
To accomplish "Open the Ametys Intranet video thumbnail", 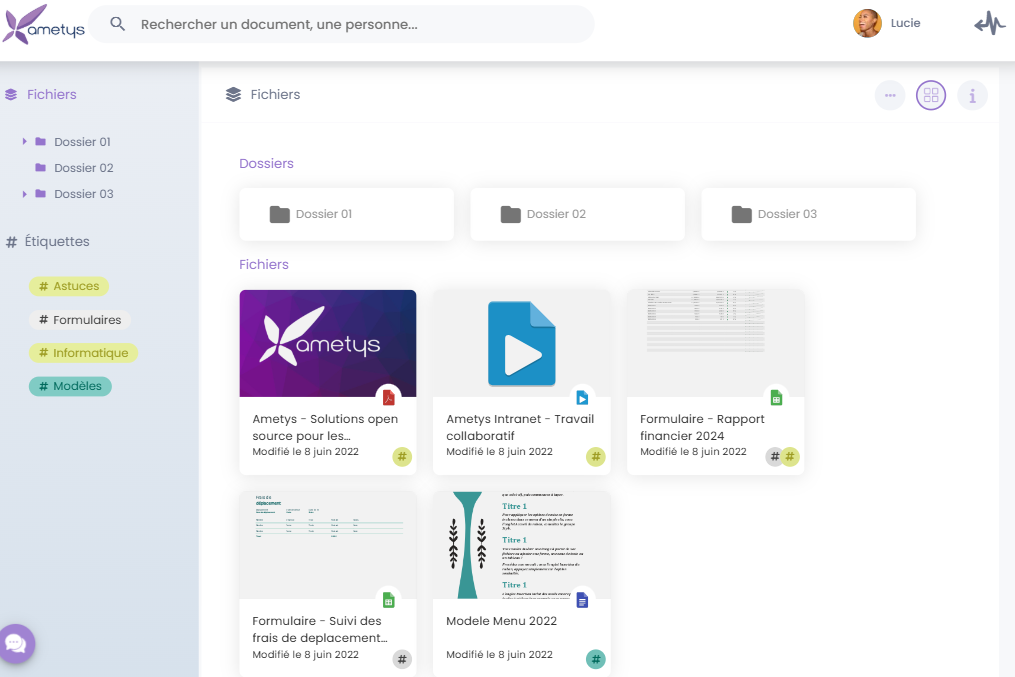I will (522, 343).
